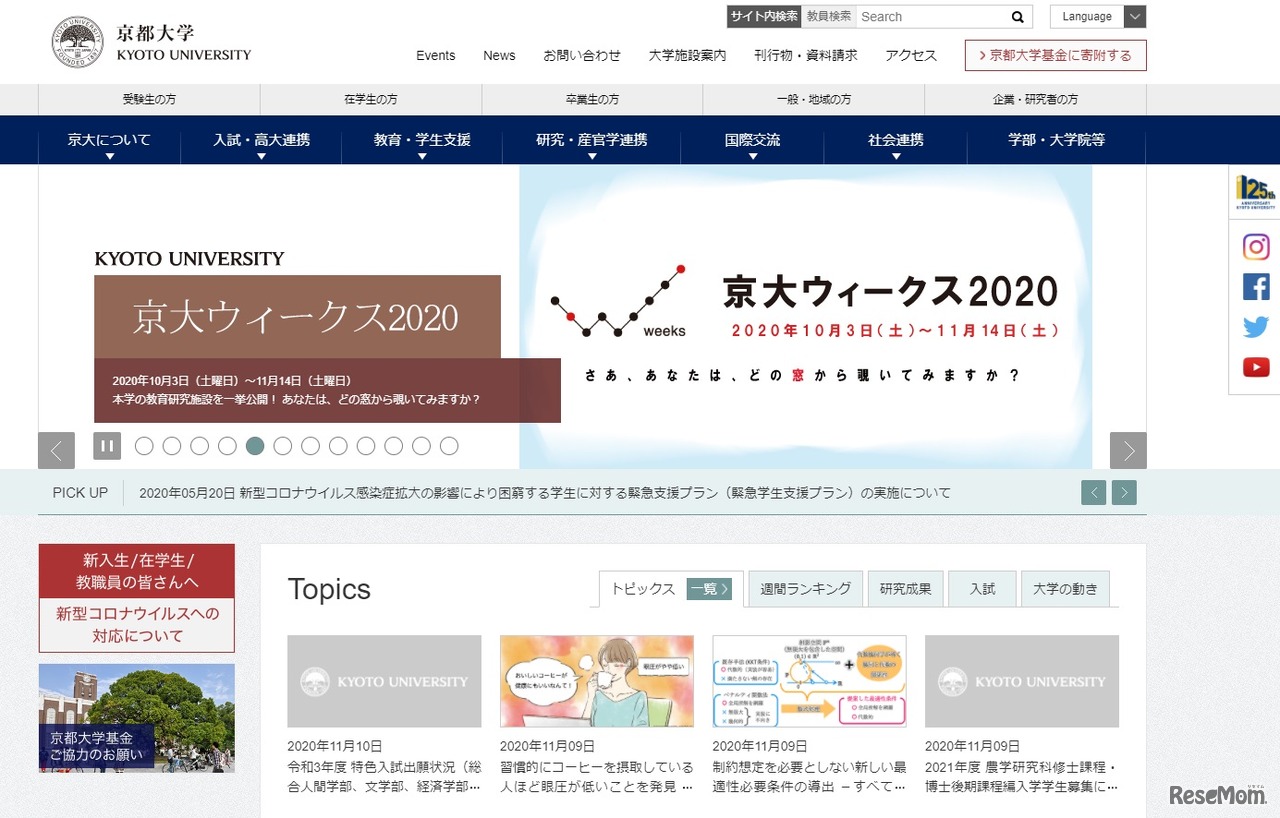Select the 研究成果 tab
The height and width of the screenshot is (818, 1280).
point(905,589)
